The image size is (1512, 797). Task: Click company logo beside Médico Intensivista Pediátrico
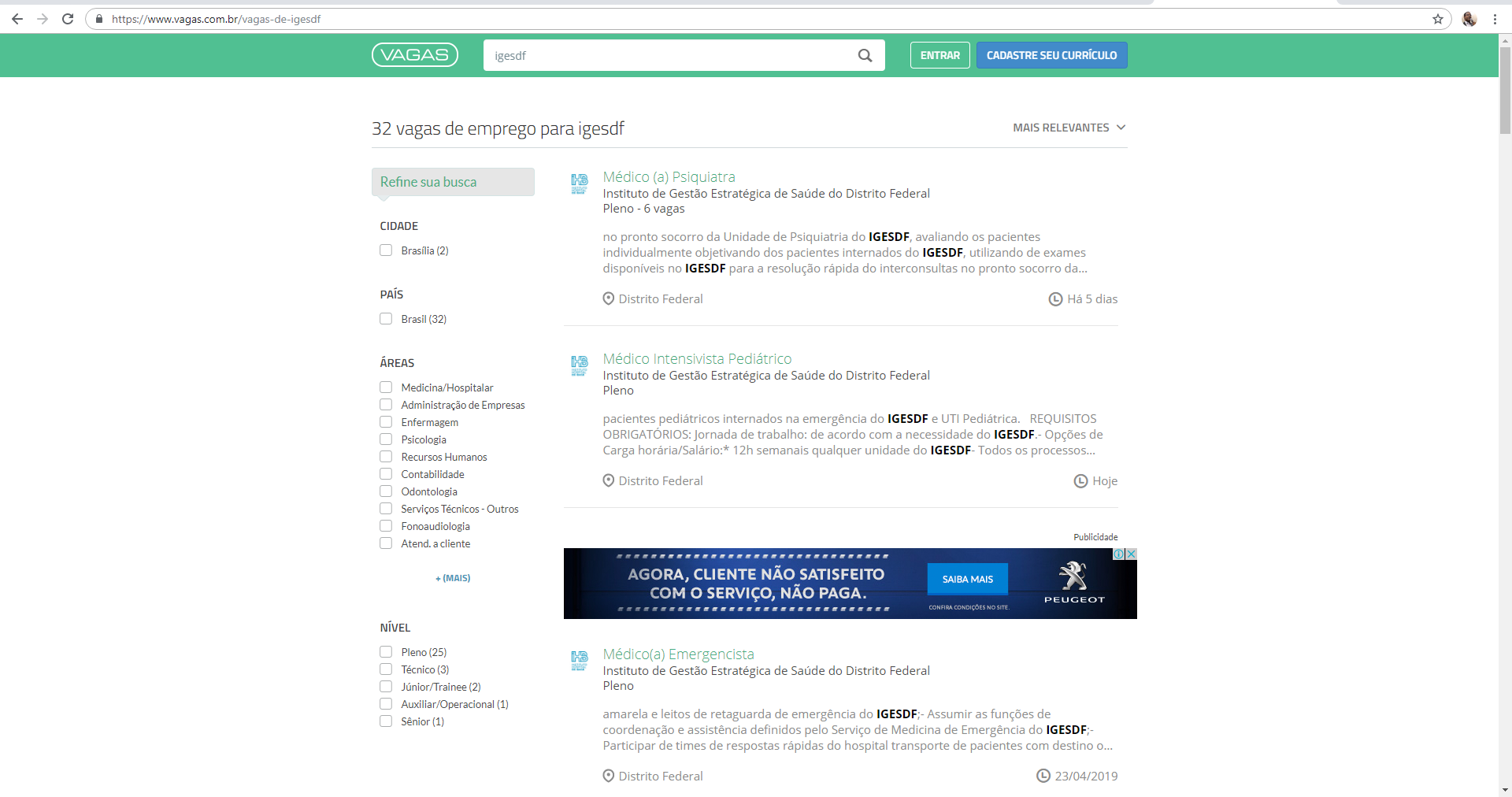coord(580,365)
